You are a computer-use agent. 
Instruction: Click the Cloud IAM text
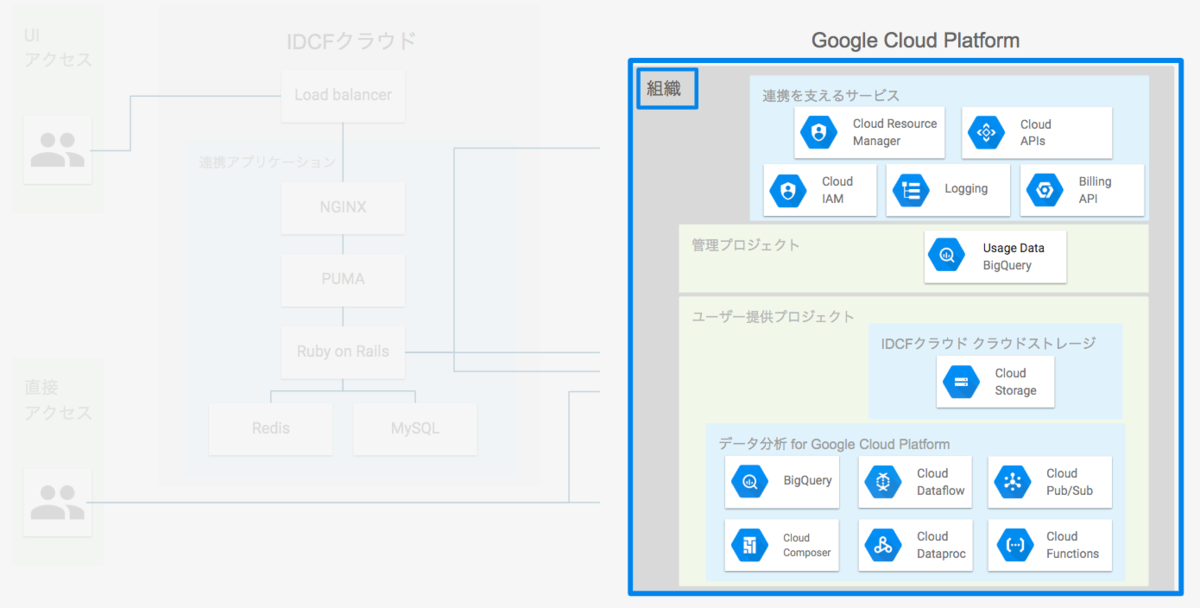click(x=837, y=190)
